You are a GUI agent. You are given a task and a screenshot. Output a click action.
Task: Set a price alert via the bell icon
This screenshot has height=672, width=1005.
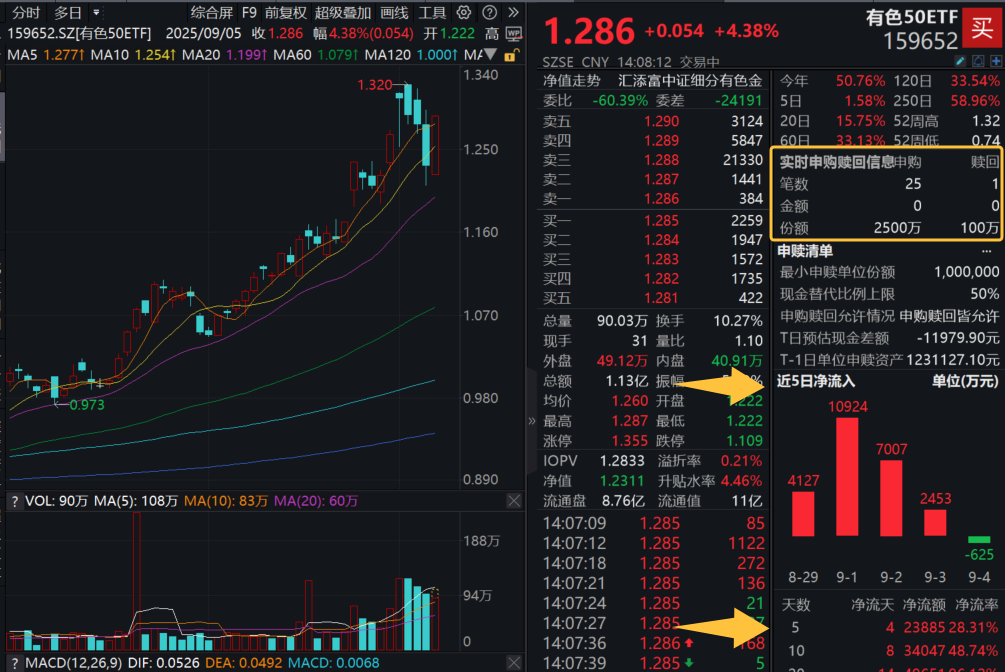[x=978, y=61]
